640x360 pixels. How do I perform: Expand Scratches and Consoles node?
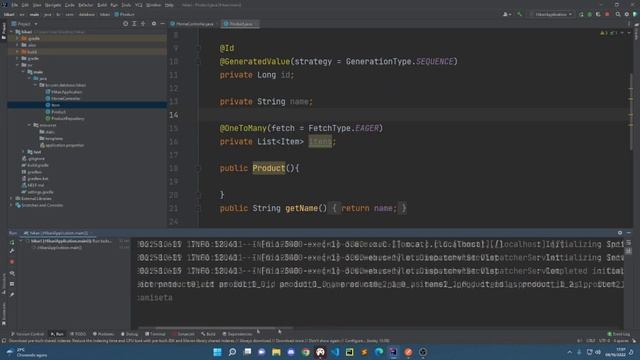tap(11, 205)
